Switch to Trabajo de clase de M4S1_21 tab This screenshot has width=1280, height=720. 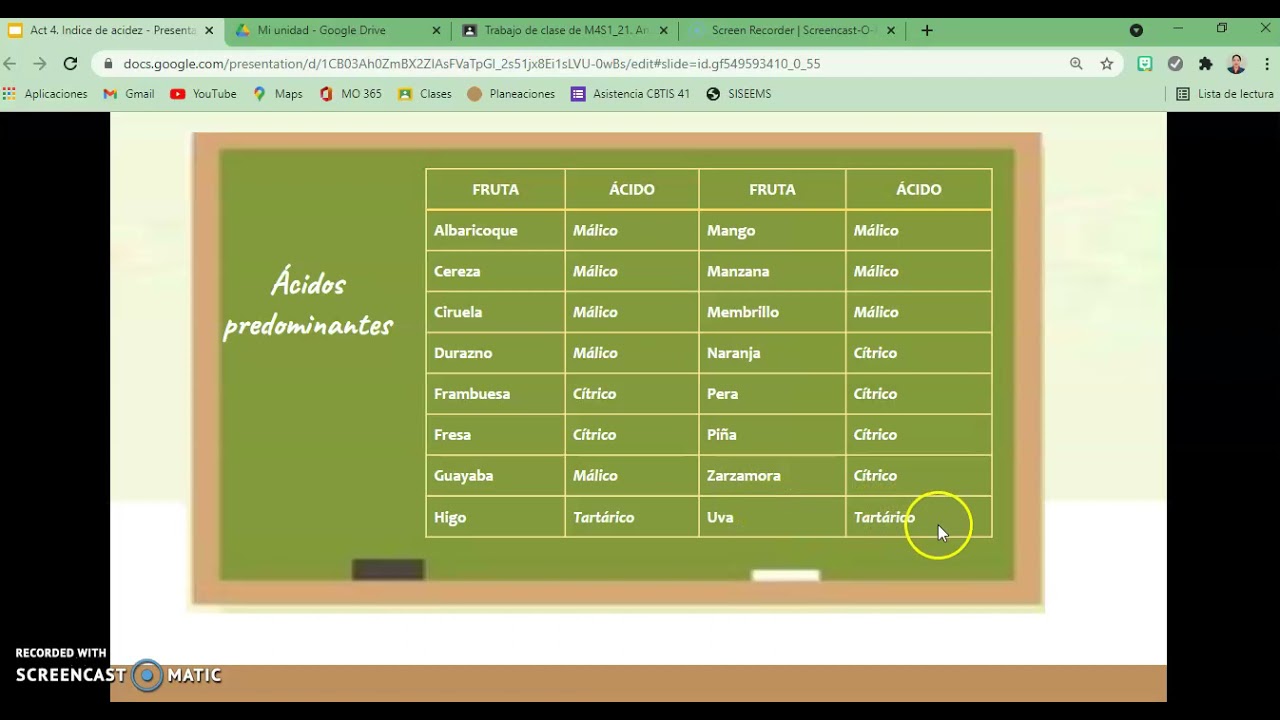[x=565, y=30]
